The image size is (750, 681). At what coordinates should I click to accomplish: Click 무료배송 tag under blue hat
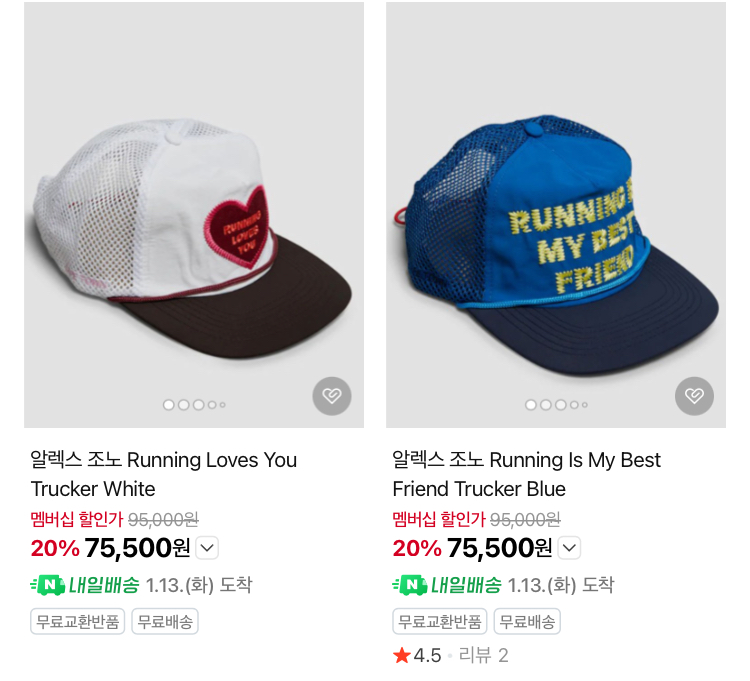[527, 621]
